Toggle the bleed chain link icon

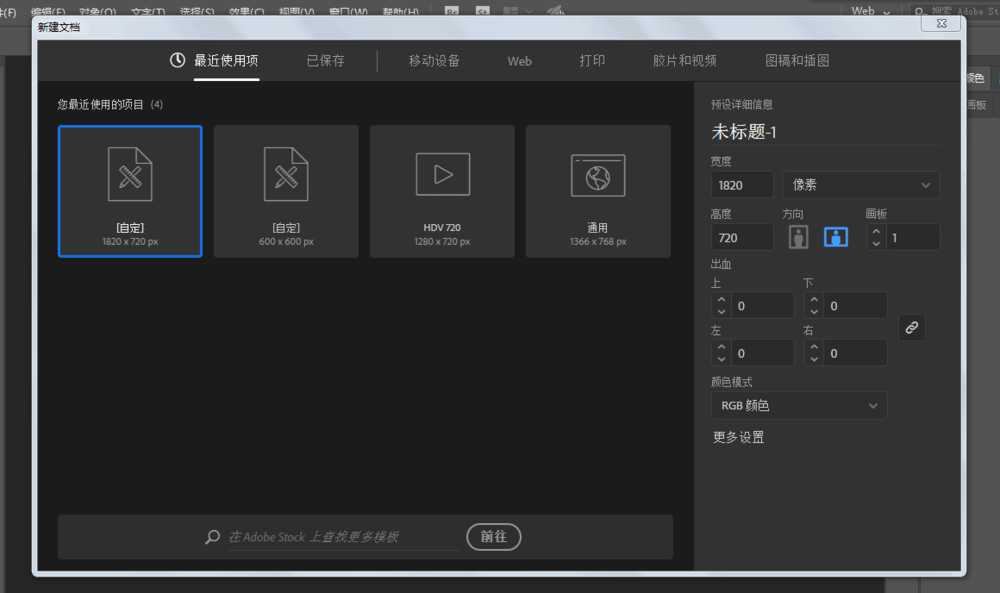pos(911,327)
